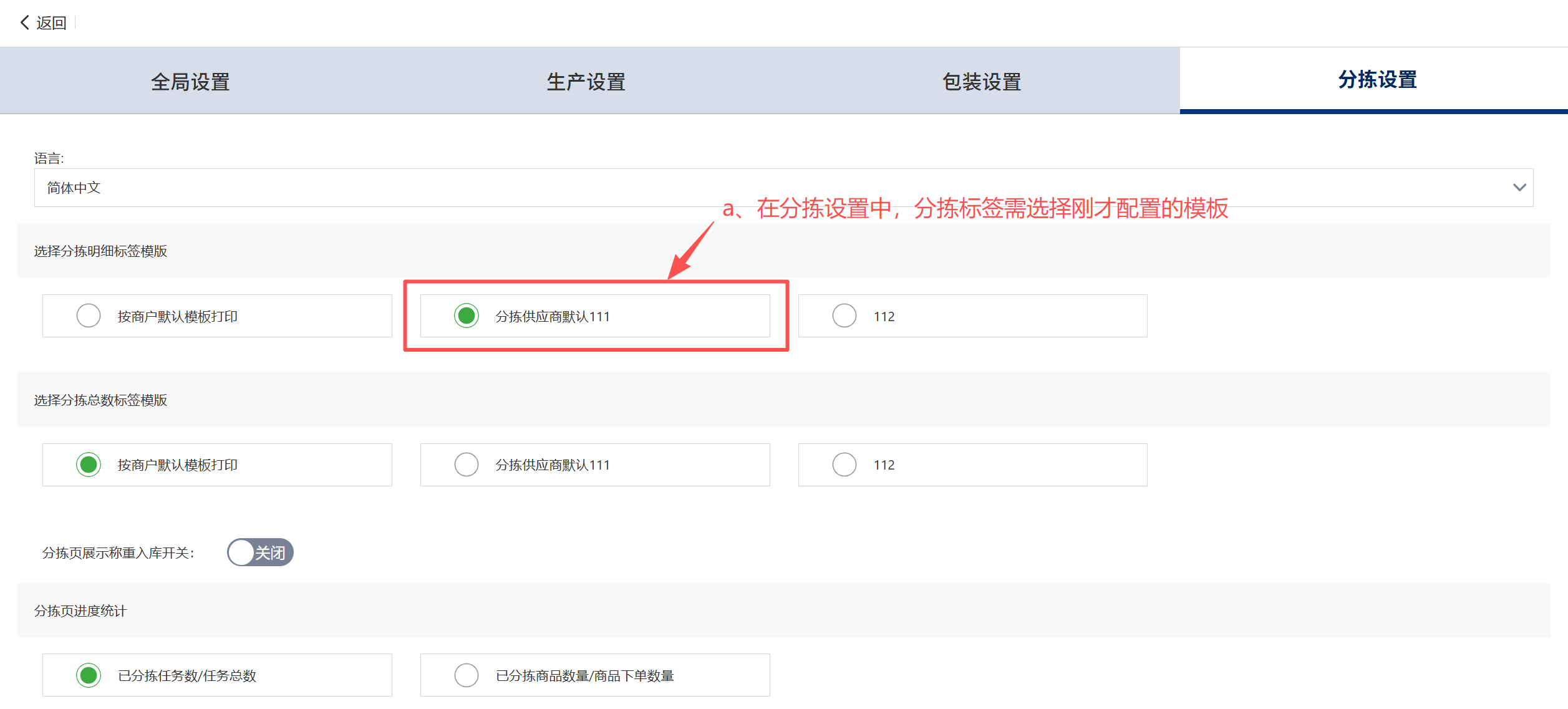Select 已分拣任务数/任务总数 progress option

(89, 675)
